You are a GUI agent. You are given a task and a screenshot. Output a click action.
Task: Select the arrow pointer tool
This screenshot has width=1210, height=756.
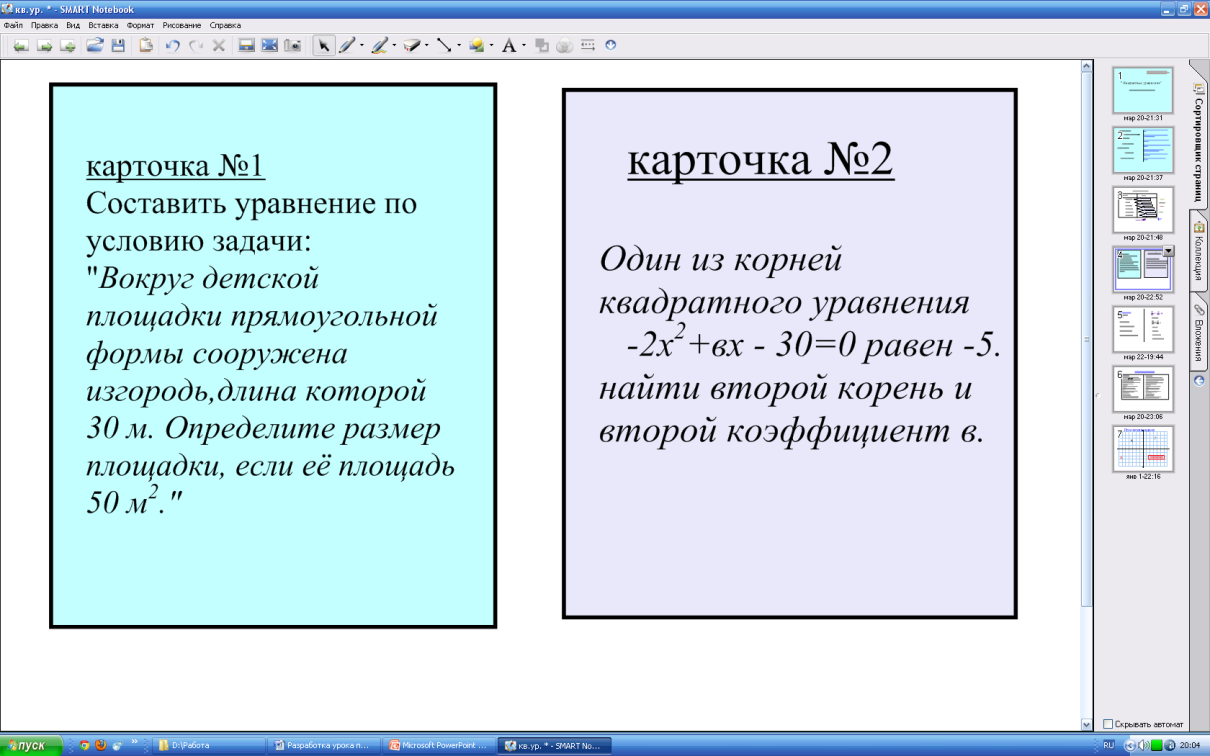tap(324, 45)
